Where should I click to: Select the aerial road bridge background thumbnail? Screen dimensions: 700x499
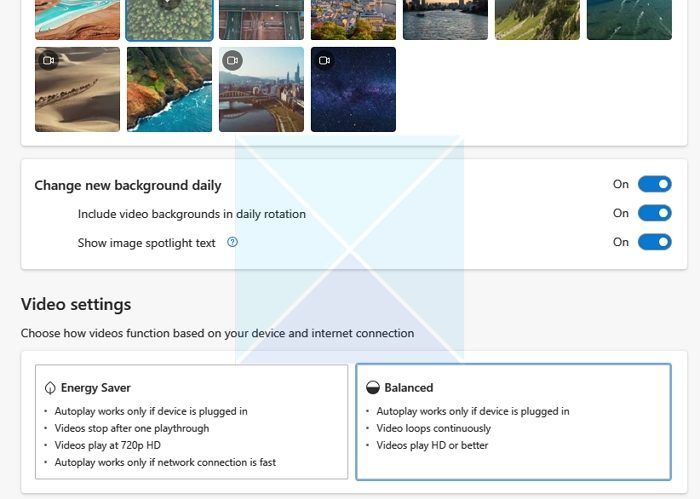(x=261, y=19)
